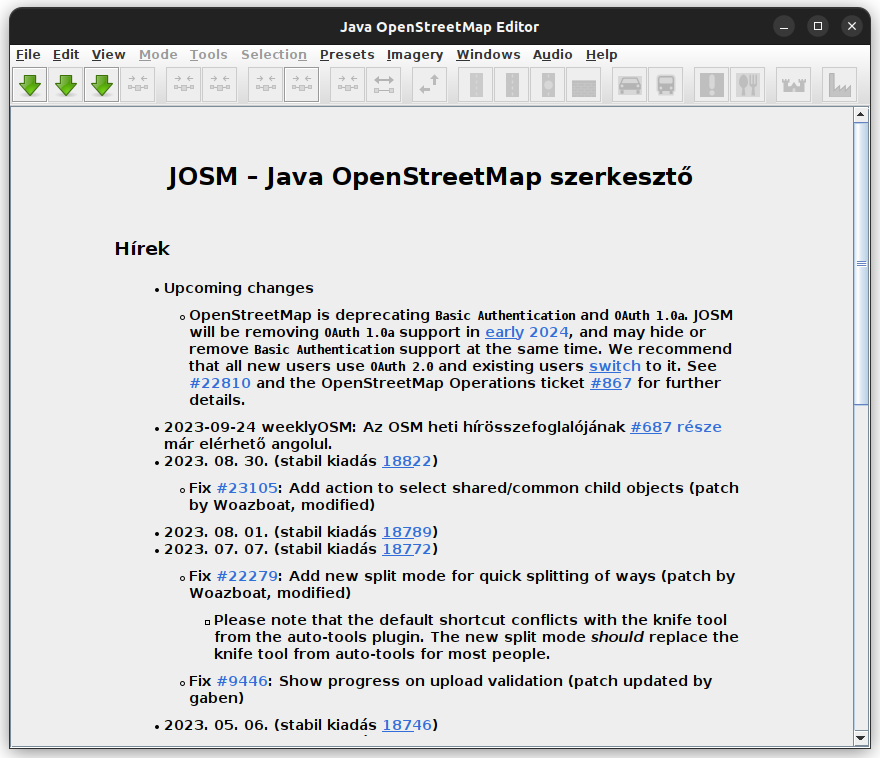The width and height of the screenshot is (880, 758).
Task: Open the View menu
Action: [x=108, y=54]
